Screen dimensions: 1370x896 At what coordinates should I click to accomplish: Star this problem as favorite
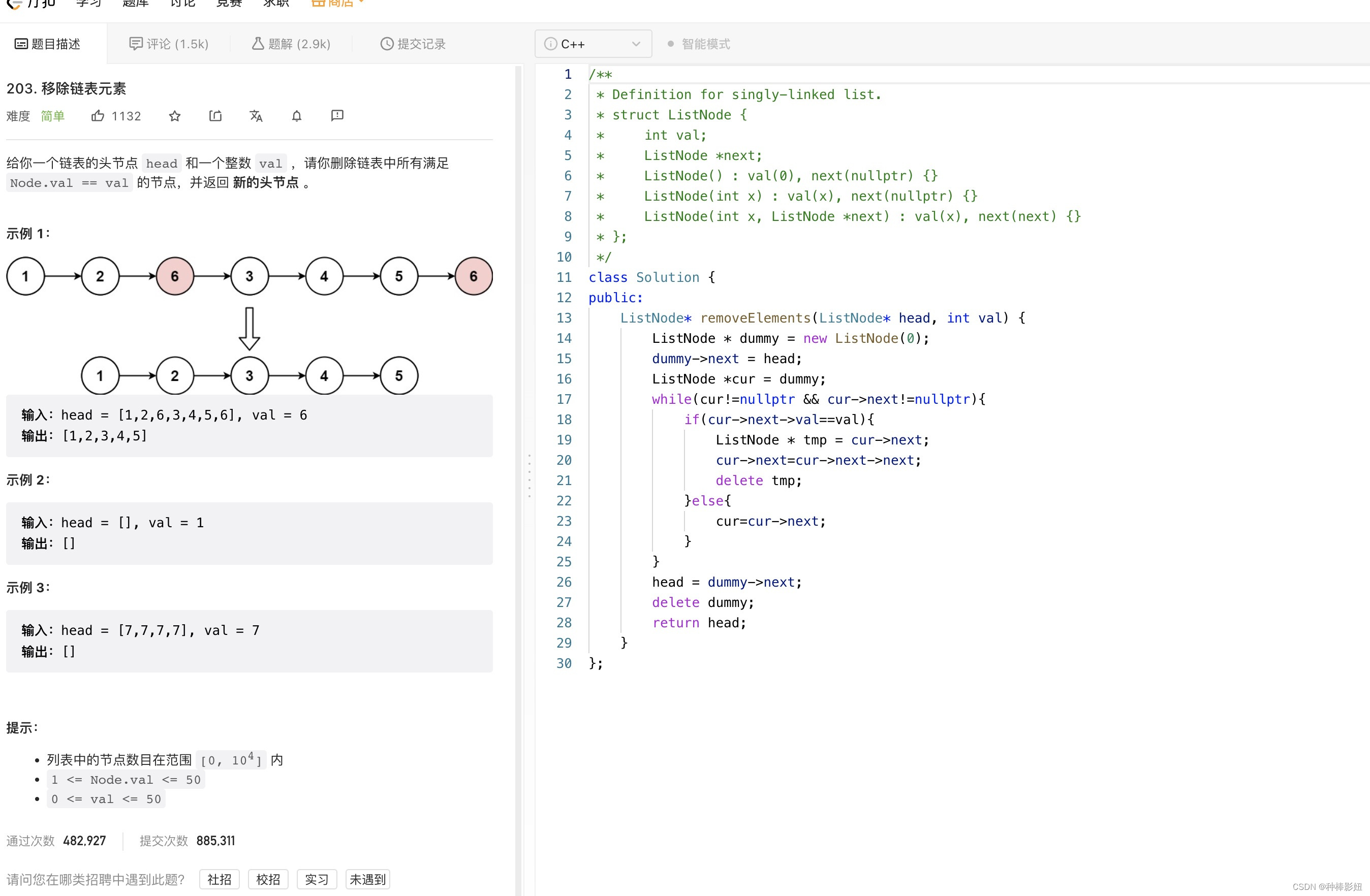coord(175,116)
